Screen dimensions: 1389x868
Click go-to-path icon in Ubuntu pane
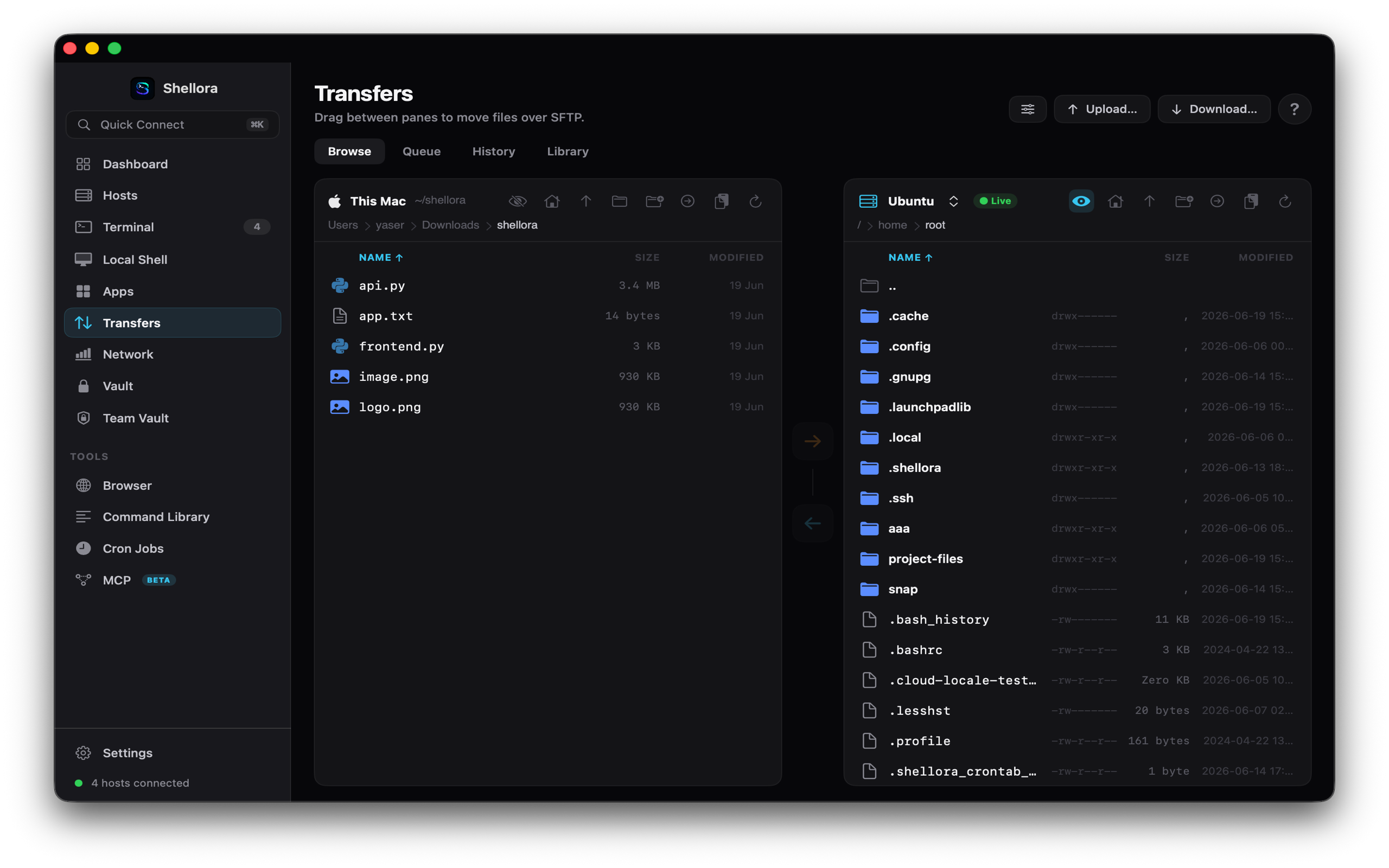pos(1217,201)
